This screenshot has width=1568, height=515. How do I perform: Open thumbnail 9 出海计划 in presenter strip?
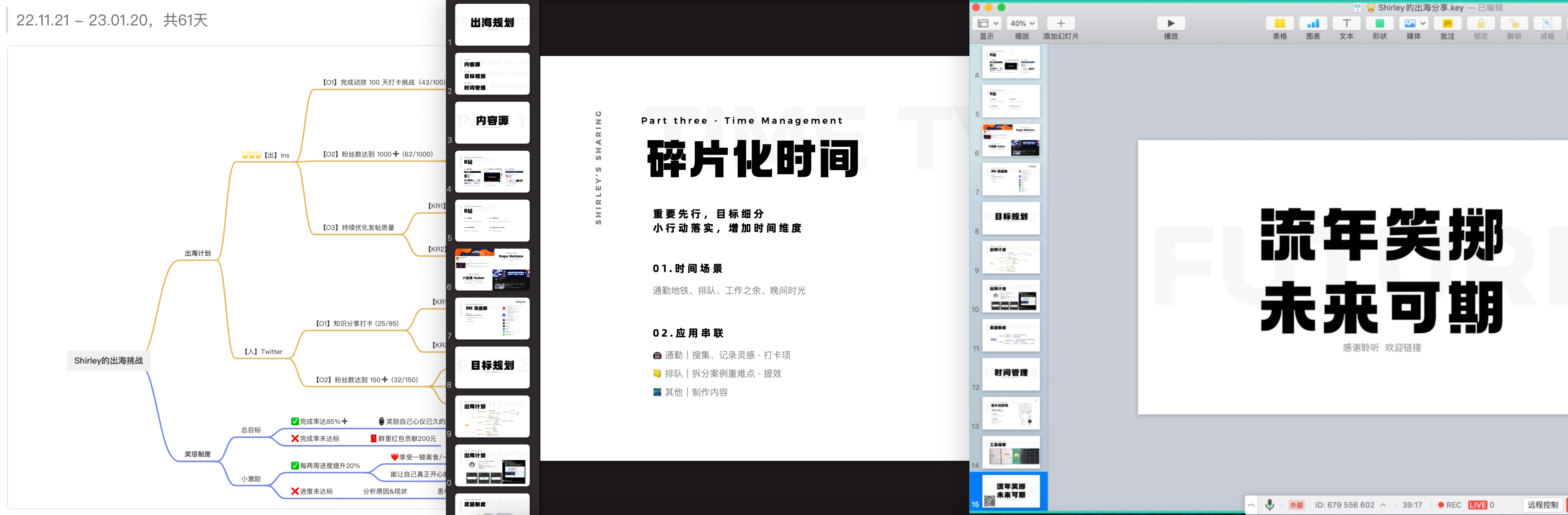pyautogui.click(x=492, y=416)
